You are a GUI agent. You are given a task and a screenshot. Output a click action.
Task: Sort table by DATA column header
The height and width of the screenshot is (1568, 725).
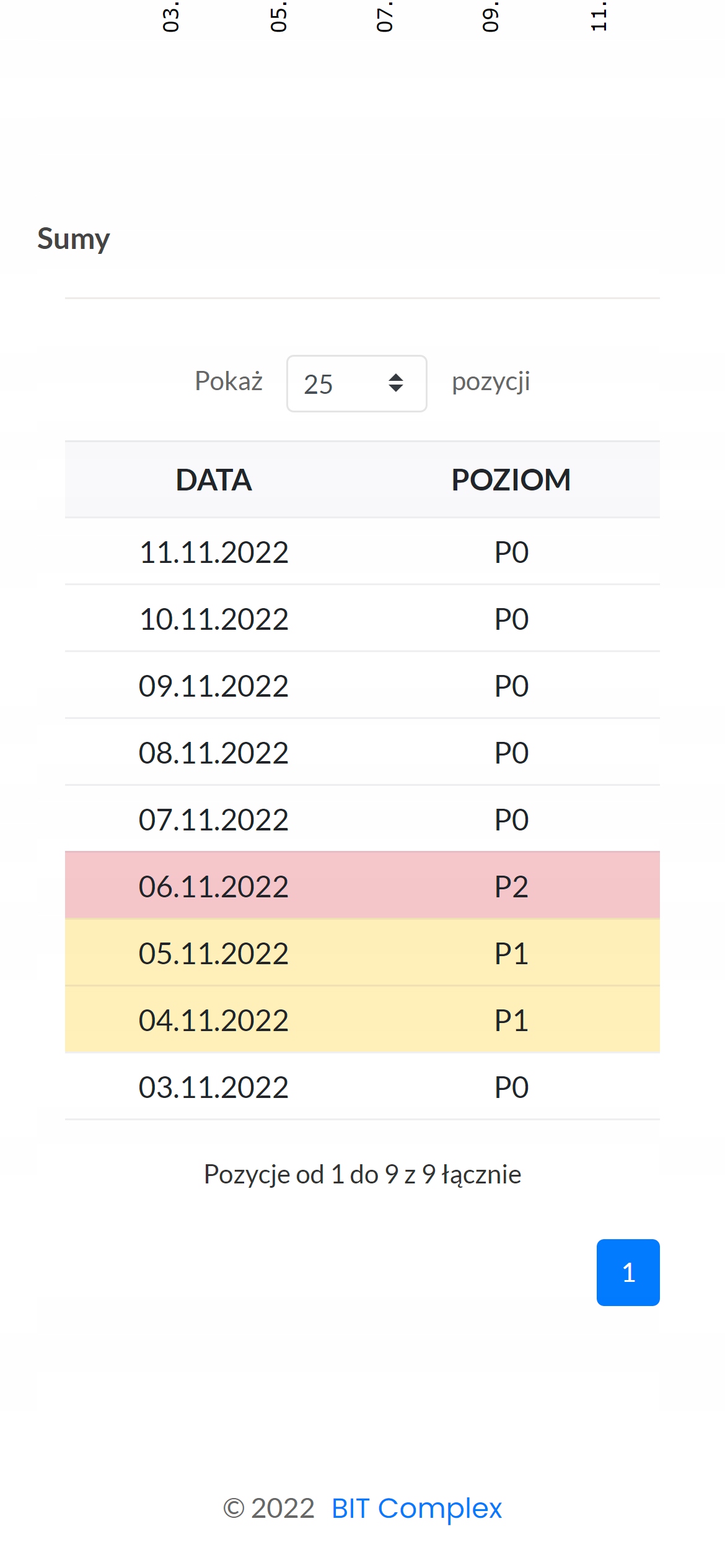coord(214,480)
